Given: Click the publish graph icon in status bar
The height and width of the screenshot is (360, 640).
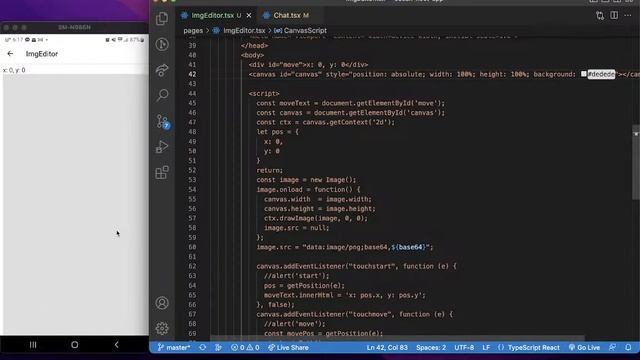Looking at the screenshot, I should (x=218, y=348).
